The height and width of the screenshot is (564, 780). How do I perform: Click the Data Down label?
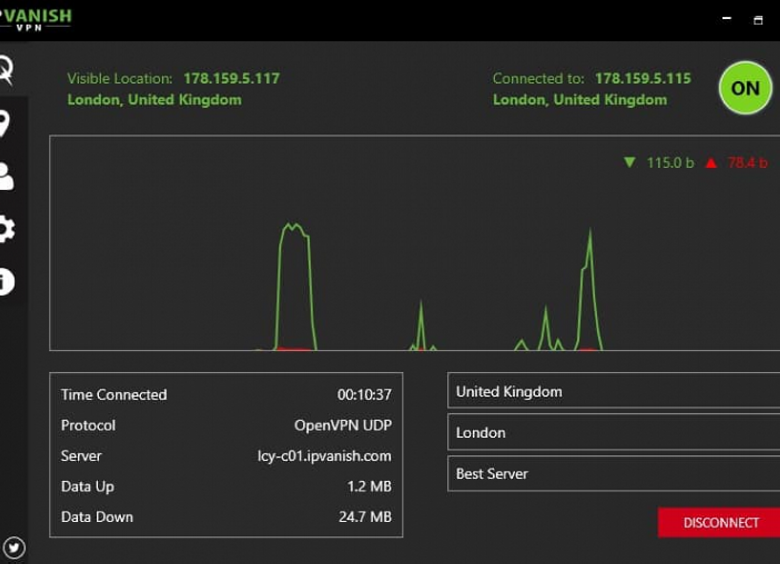[x=97, y=517]
